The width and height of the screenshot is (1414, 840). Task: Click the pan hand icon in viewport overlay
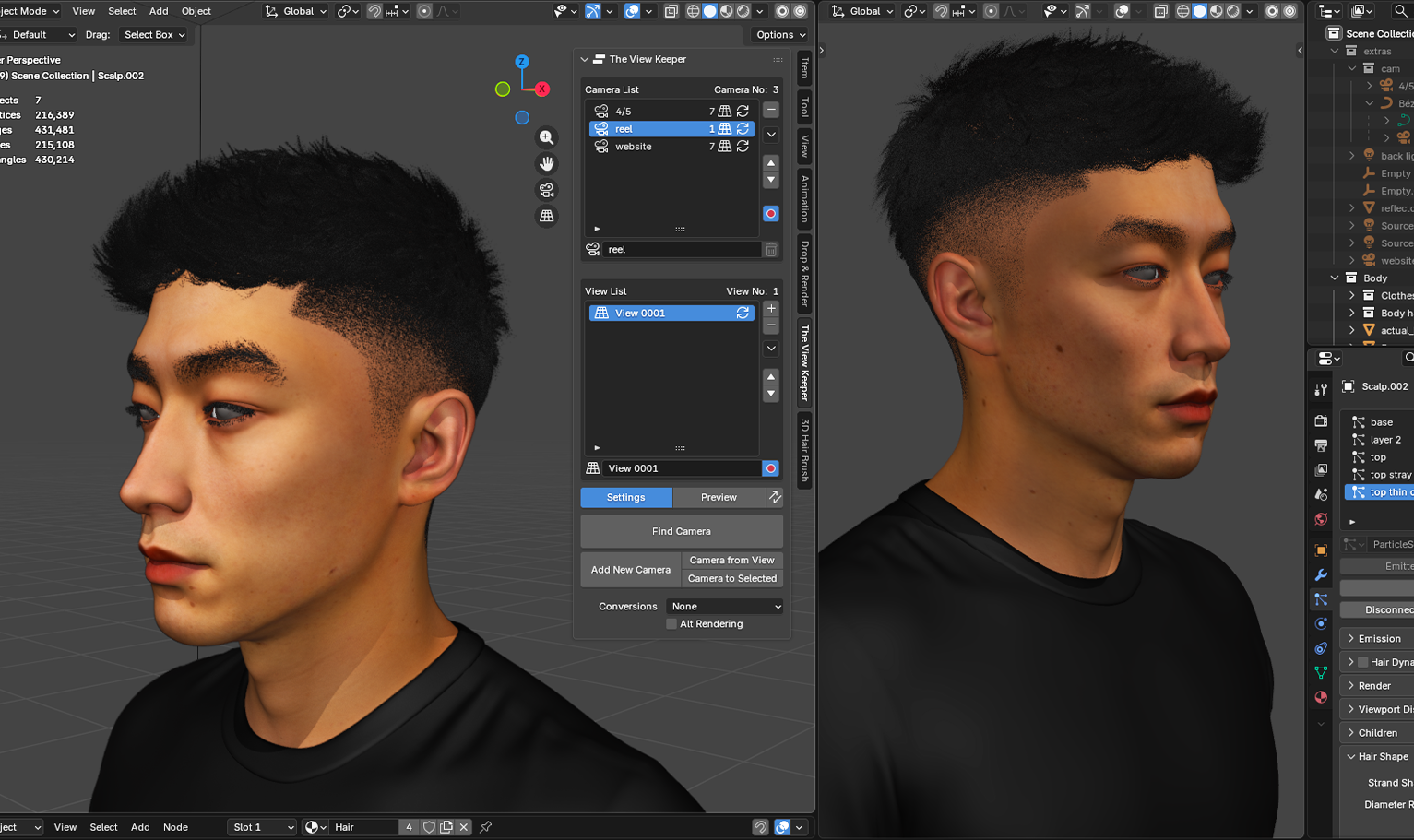[x=546, y=163]
